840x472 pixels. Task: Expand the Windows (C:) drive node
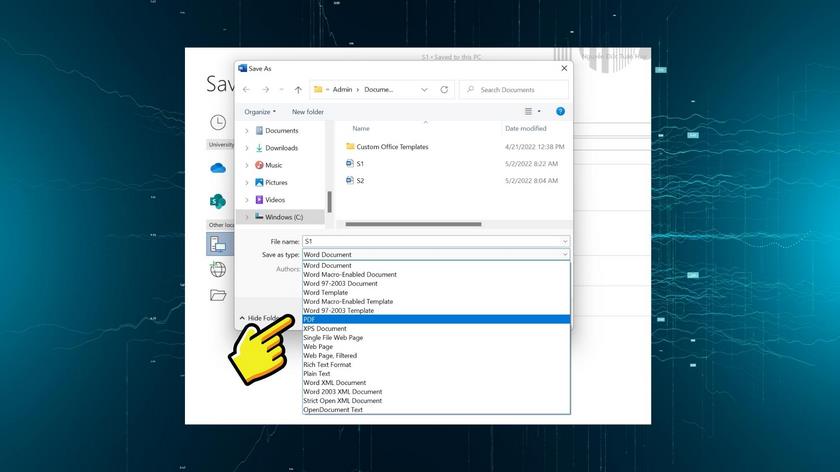point(247,217)
